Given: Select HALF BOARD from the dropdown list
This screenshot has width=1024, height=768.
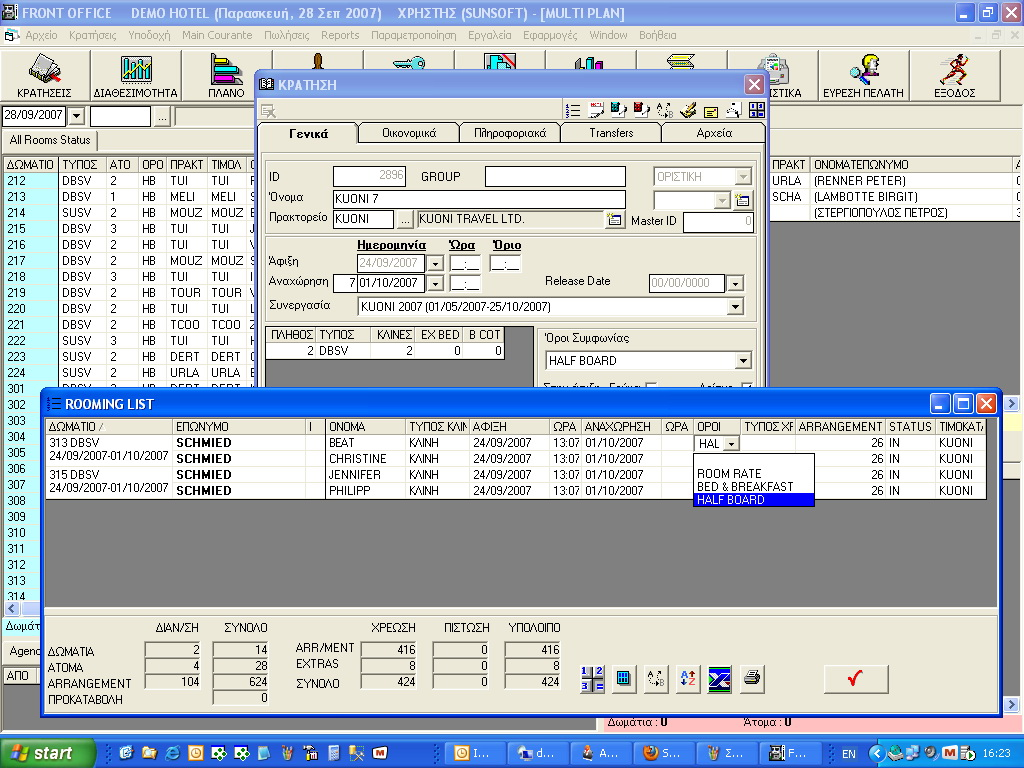Looking at the screenshot, I should click(753, 500).
